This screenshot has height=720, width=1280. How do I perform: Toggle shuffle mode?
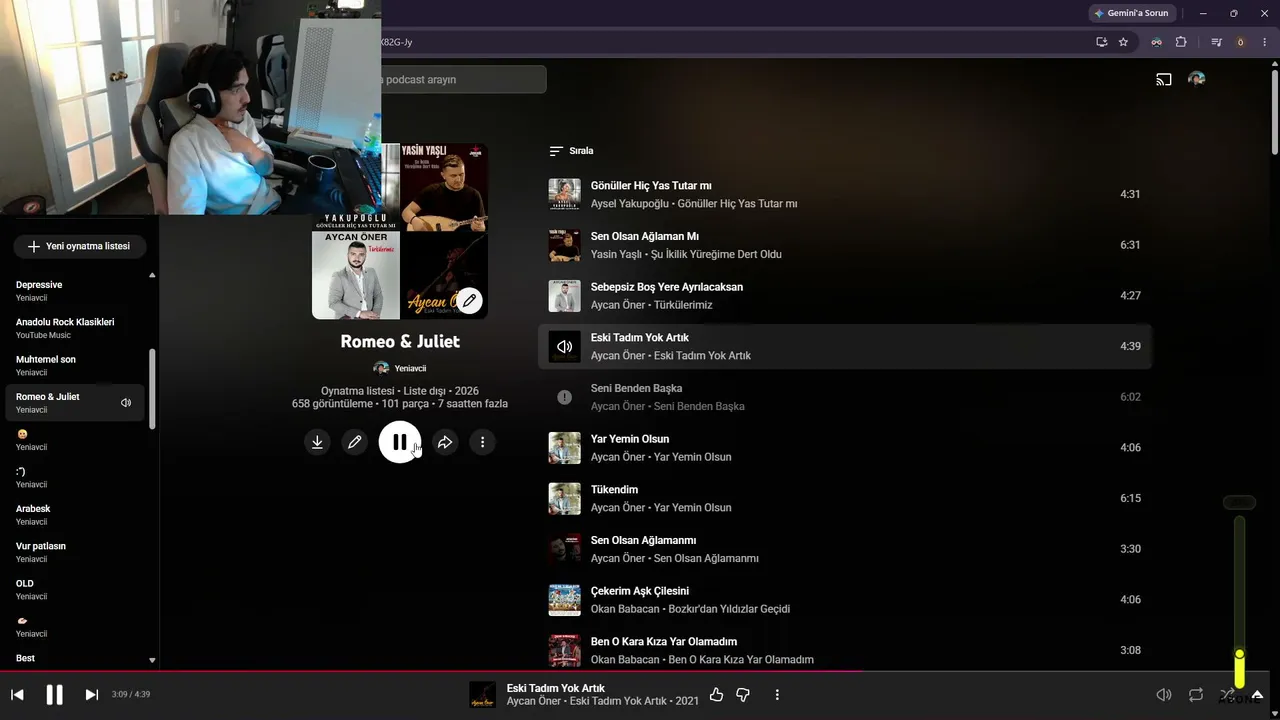coord(1227,695)
